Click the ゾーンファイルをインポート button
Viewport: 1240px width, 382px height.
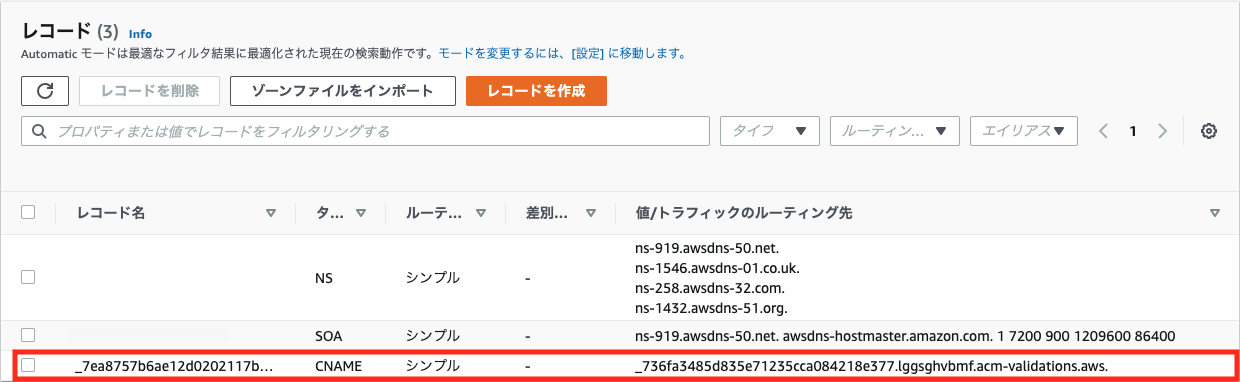click(342, 91)
